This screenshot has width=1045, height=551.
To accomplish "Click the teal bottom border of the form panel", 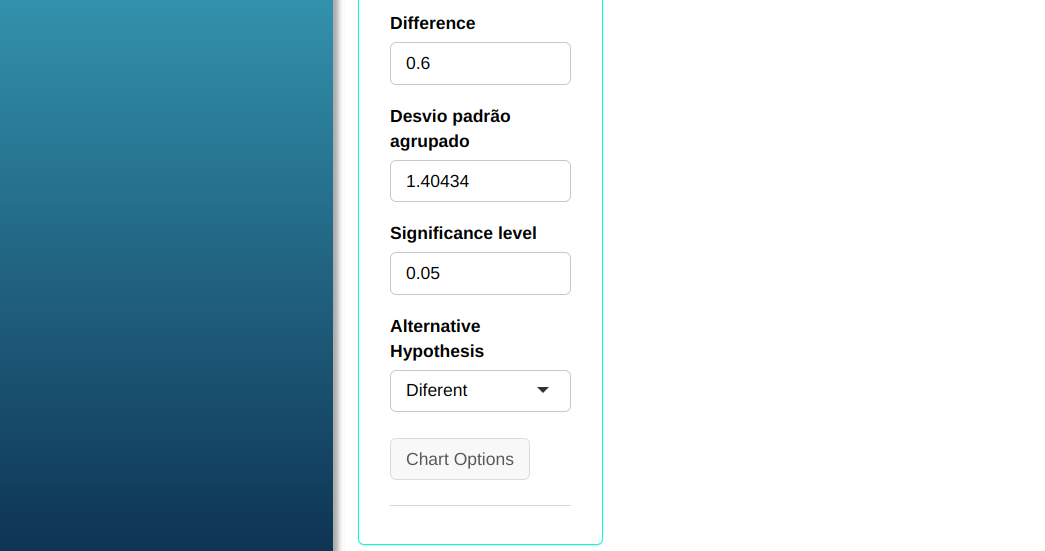I will [x=480, y=544].
